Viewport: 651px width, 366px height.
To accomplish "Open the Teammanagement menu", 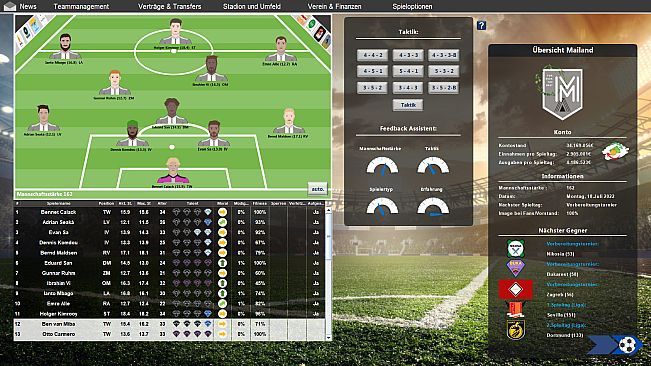I will [x=81, y=6].
